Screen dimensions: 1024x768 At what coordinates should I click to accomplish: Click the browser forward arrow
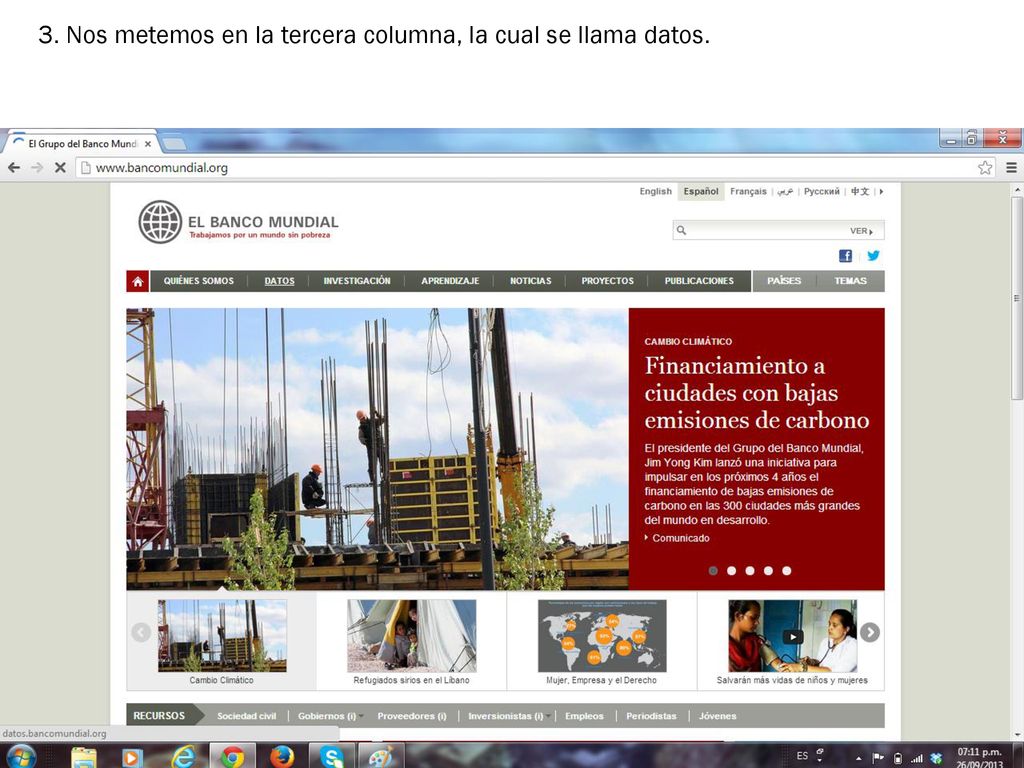pos(37,168)
